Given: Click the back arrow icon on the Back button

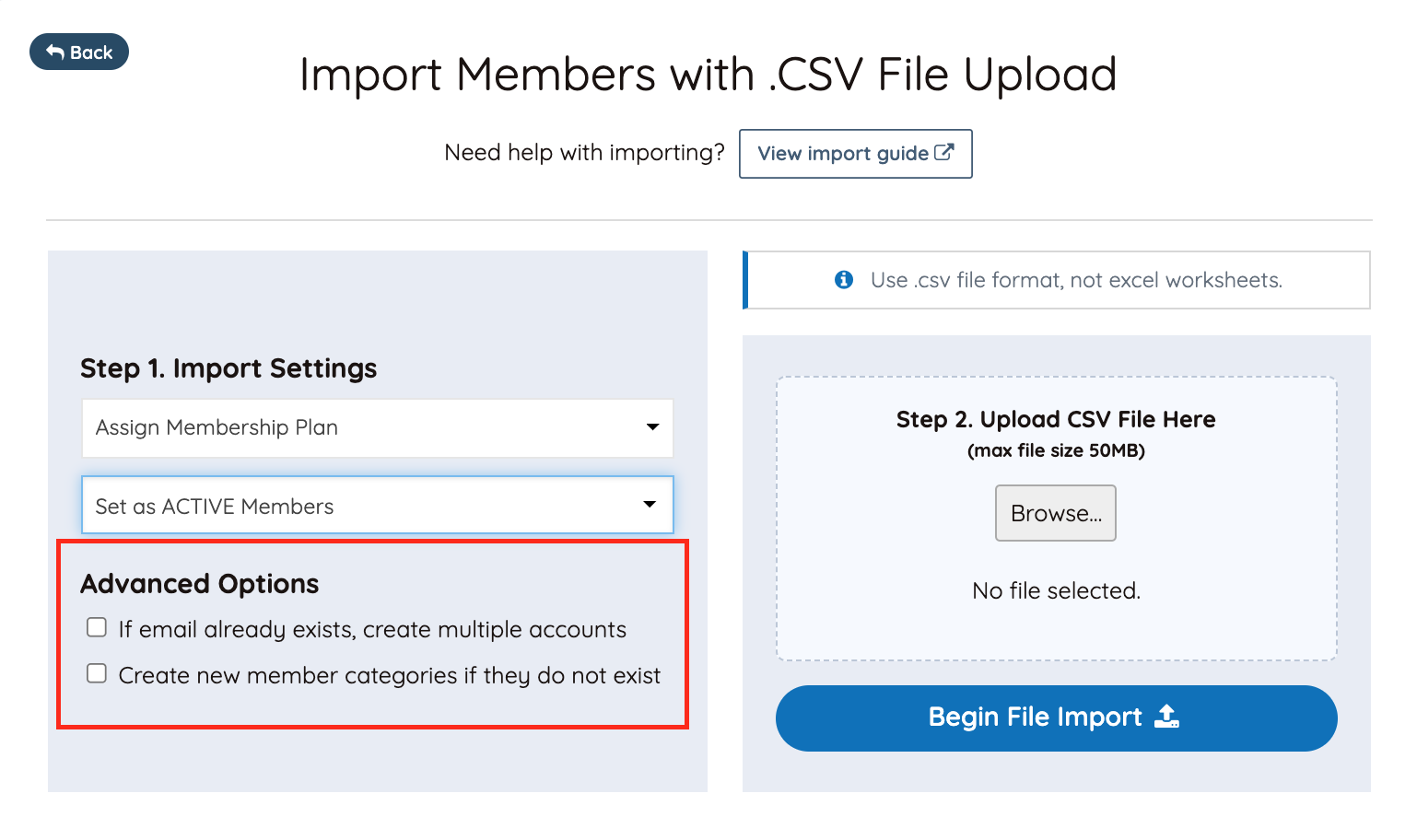Looking at the screenshot, I should [x=55, y=52].
